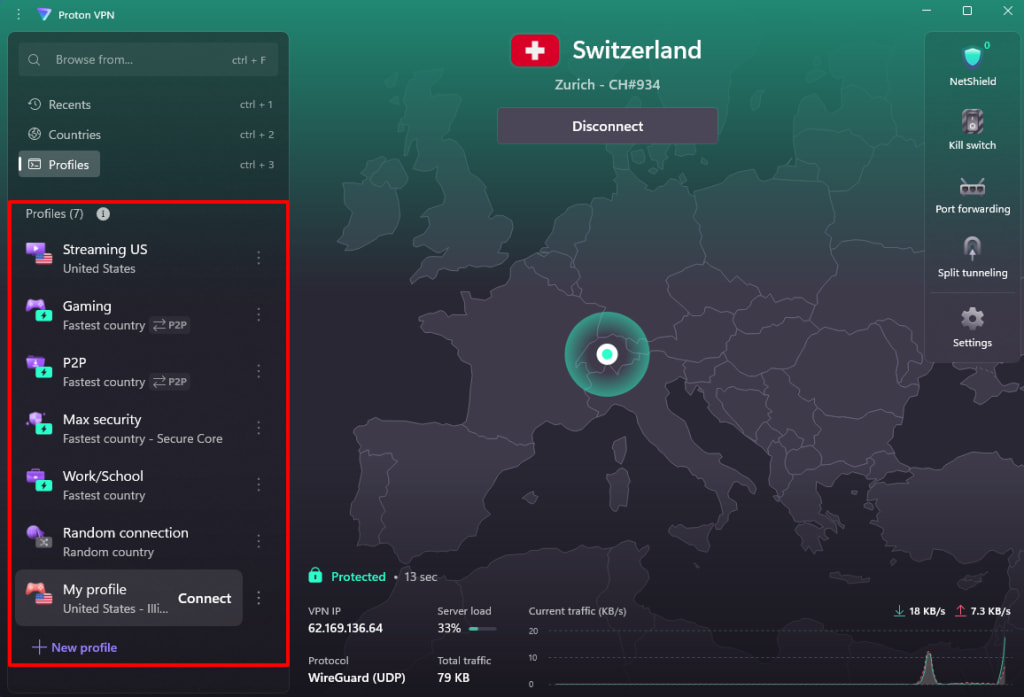Click the VPN IP 62.169.136.64
The image size is (1024, 697).
coord(345,628)
